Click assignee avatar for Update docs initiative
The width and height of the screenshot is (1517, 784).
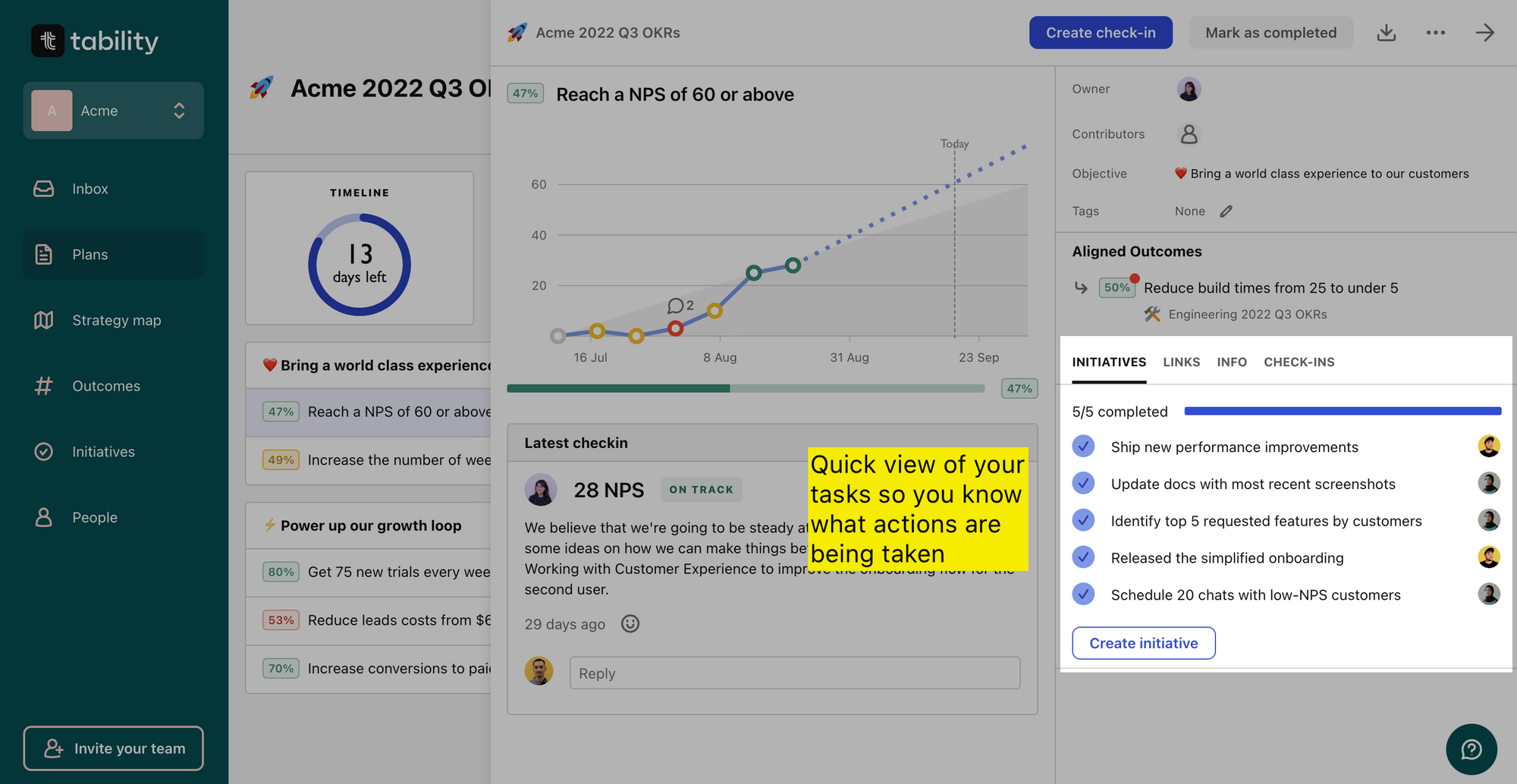(1489, 484)
